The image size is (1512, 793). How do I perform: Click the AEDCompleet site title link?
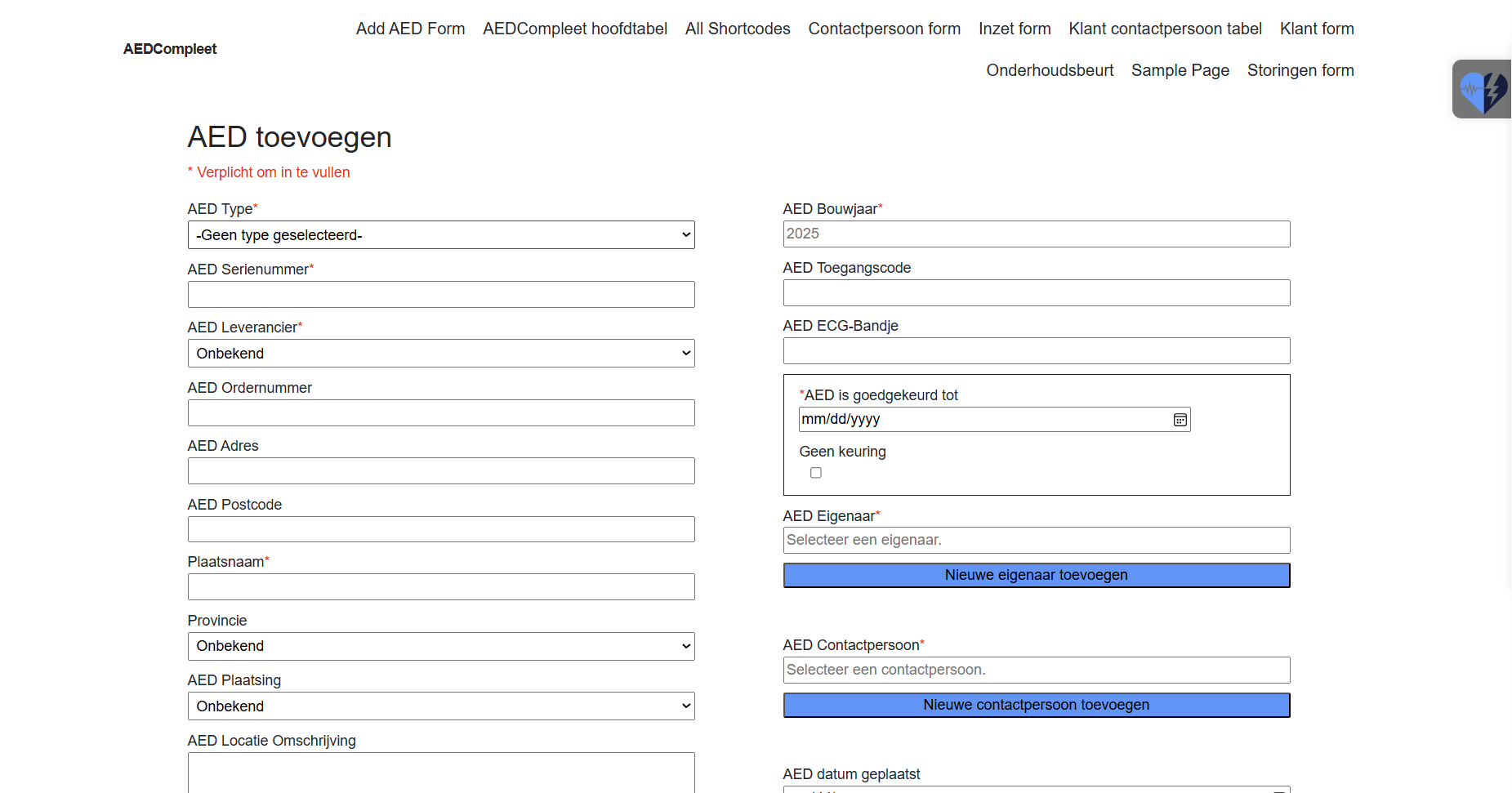[x=170, y=49]
